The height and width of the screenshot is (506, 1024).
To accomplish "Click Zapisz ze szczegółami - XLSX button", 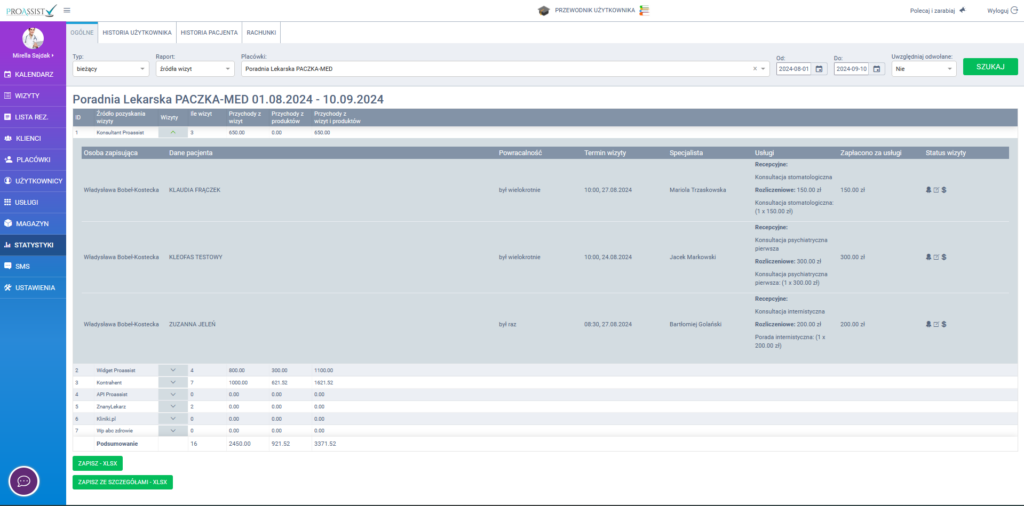I will pyautogui.click(x=122, y=482).
